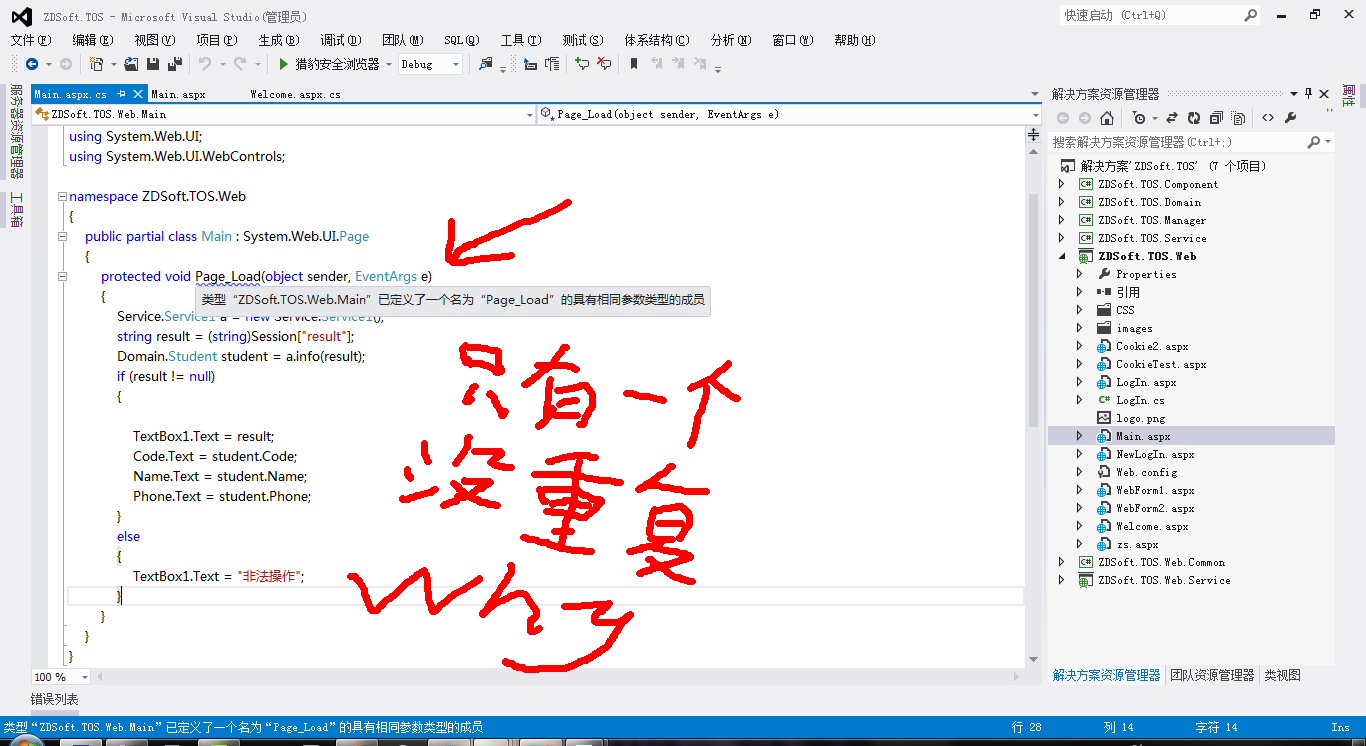This screenshot has height=746, width=1366.
Task: Click the Open File toolbar icon
Action: [132, 64]
